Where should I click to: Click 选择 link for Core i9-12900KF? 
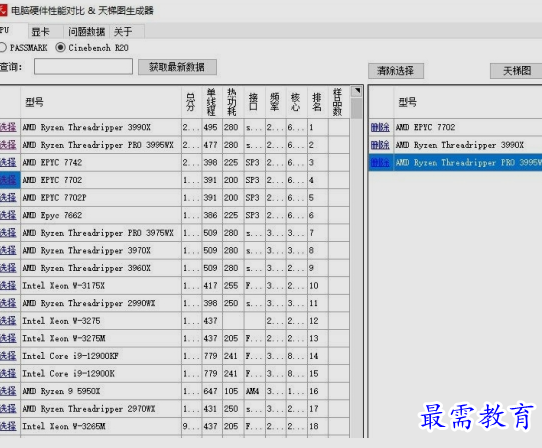click(x=8, y=356)
